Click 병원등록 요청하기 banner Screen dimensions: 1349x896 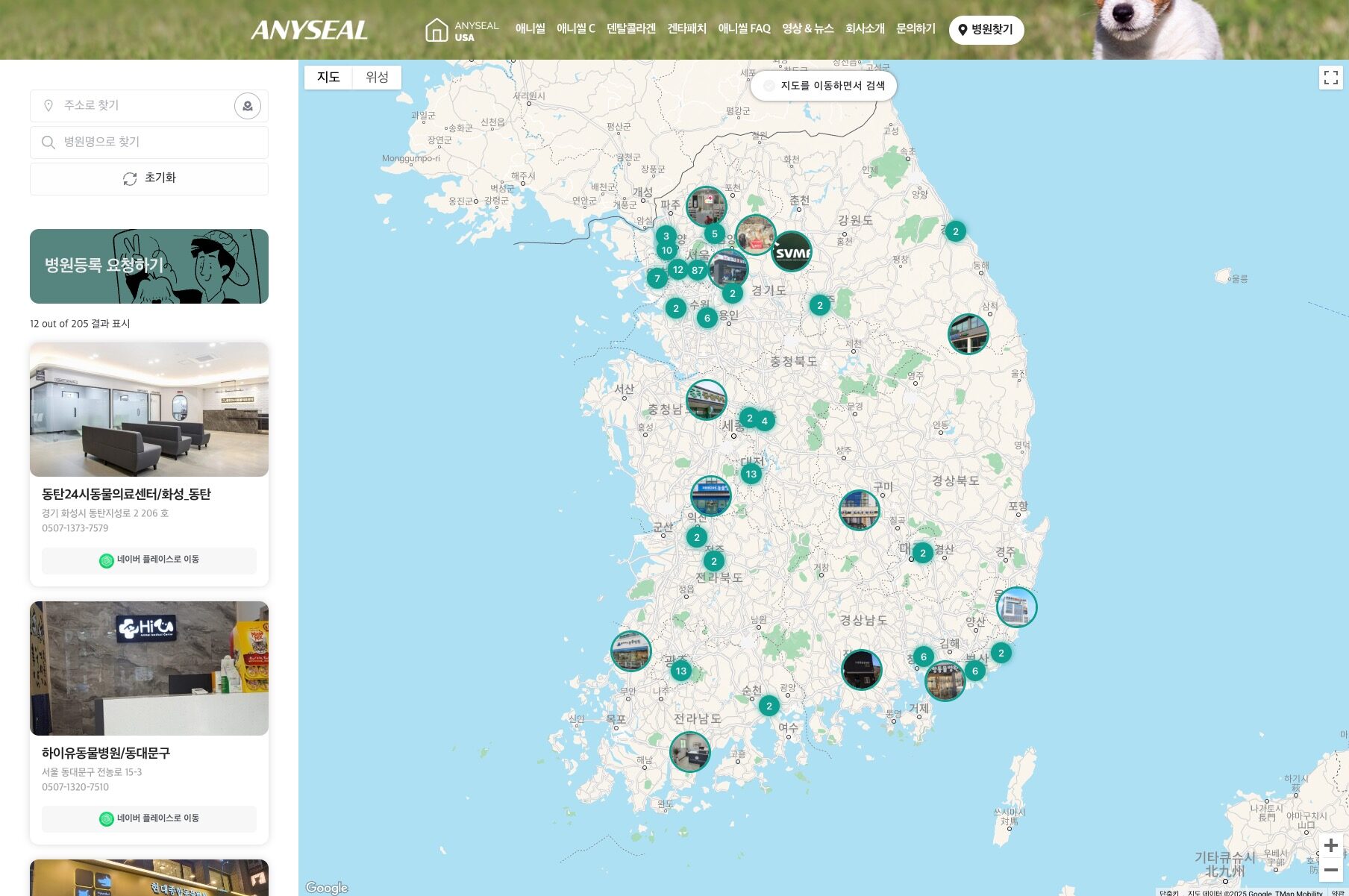coord(149,266)
